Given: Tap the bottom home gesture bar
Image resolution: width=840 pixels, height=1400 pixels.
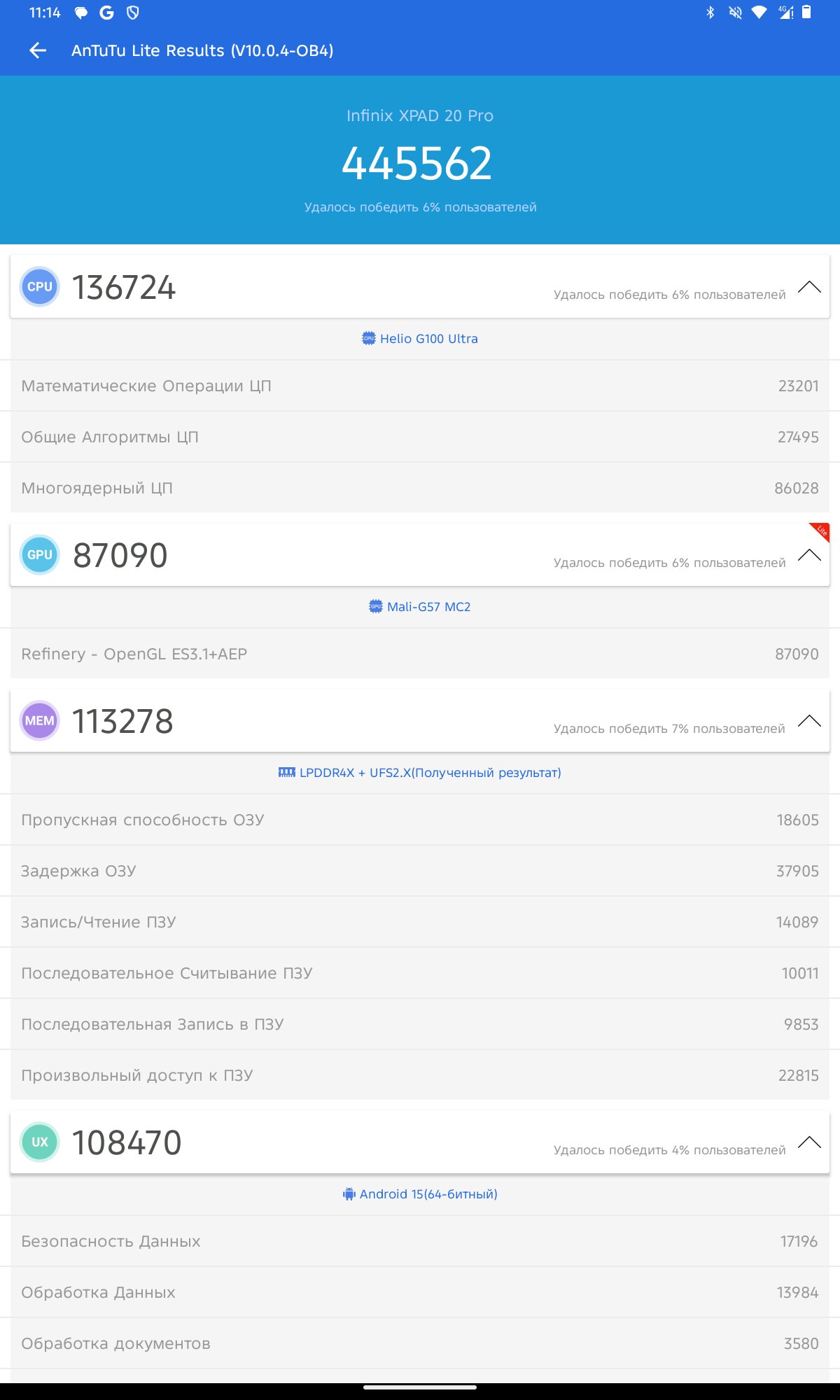Looking at the screenshot, I should 420,1387.
